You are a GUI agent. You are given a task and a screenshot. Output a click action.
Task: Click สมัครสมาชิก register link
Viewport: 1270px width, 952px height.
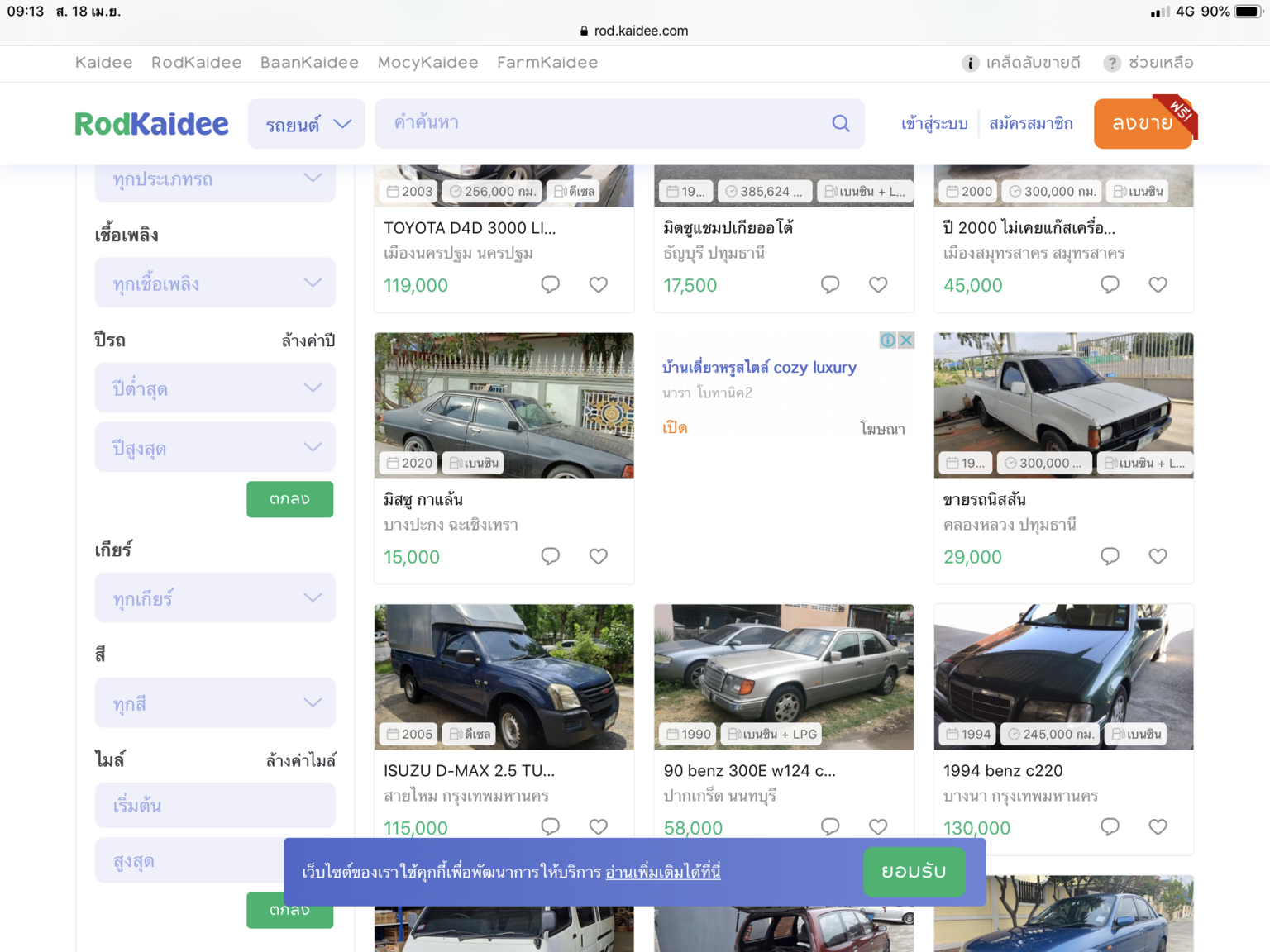click(1031, 123)
